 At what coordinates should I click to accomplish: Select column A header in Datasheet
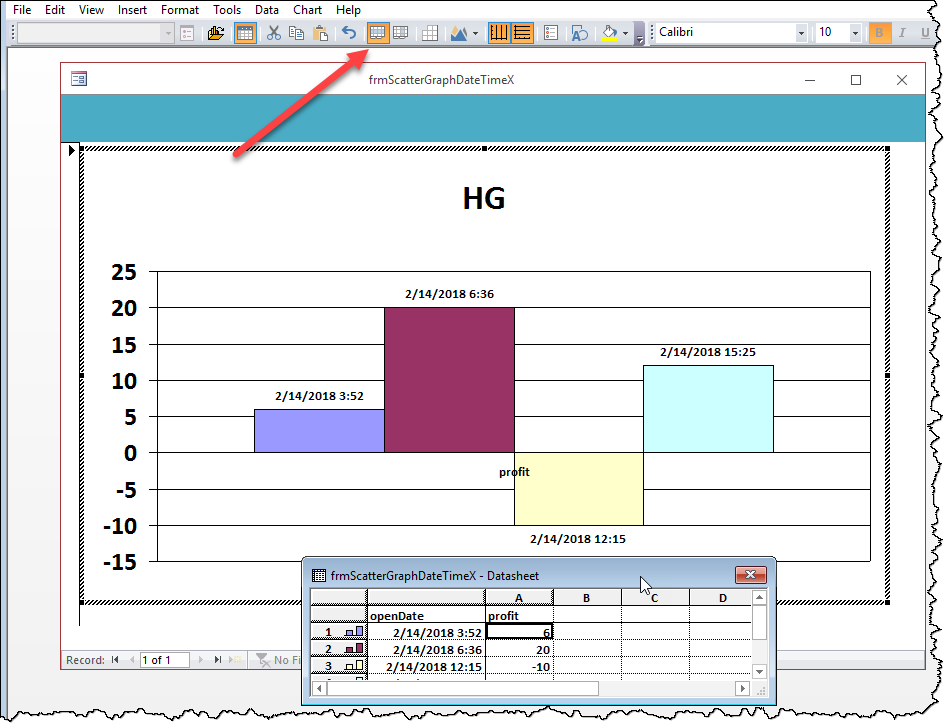(x=519, y=598)
